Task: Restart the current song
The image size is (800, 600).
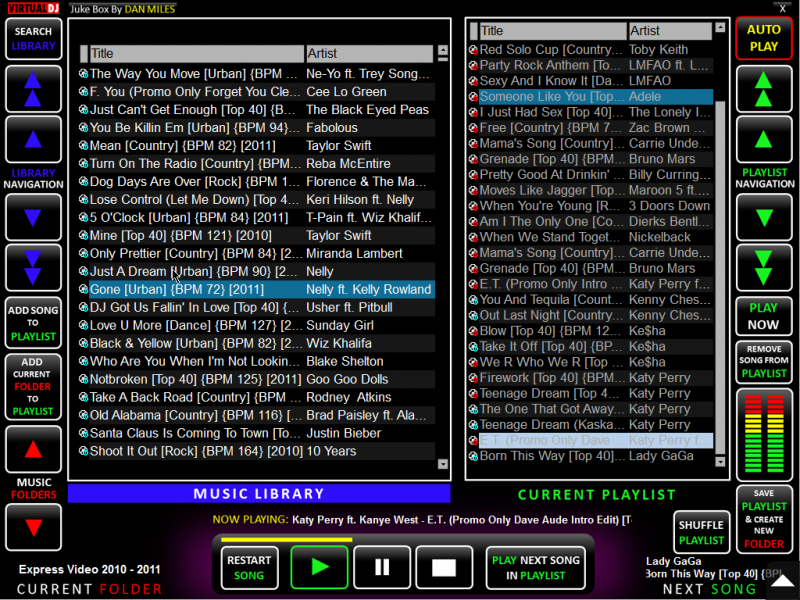Action: [249, 567]
